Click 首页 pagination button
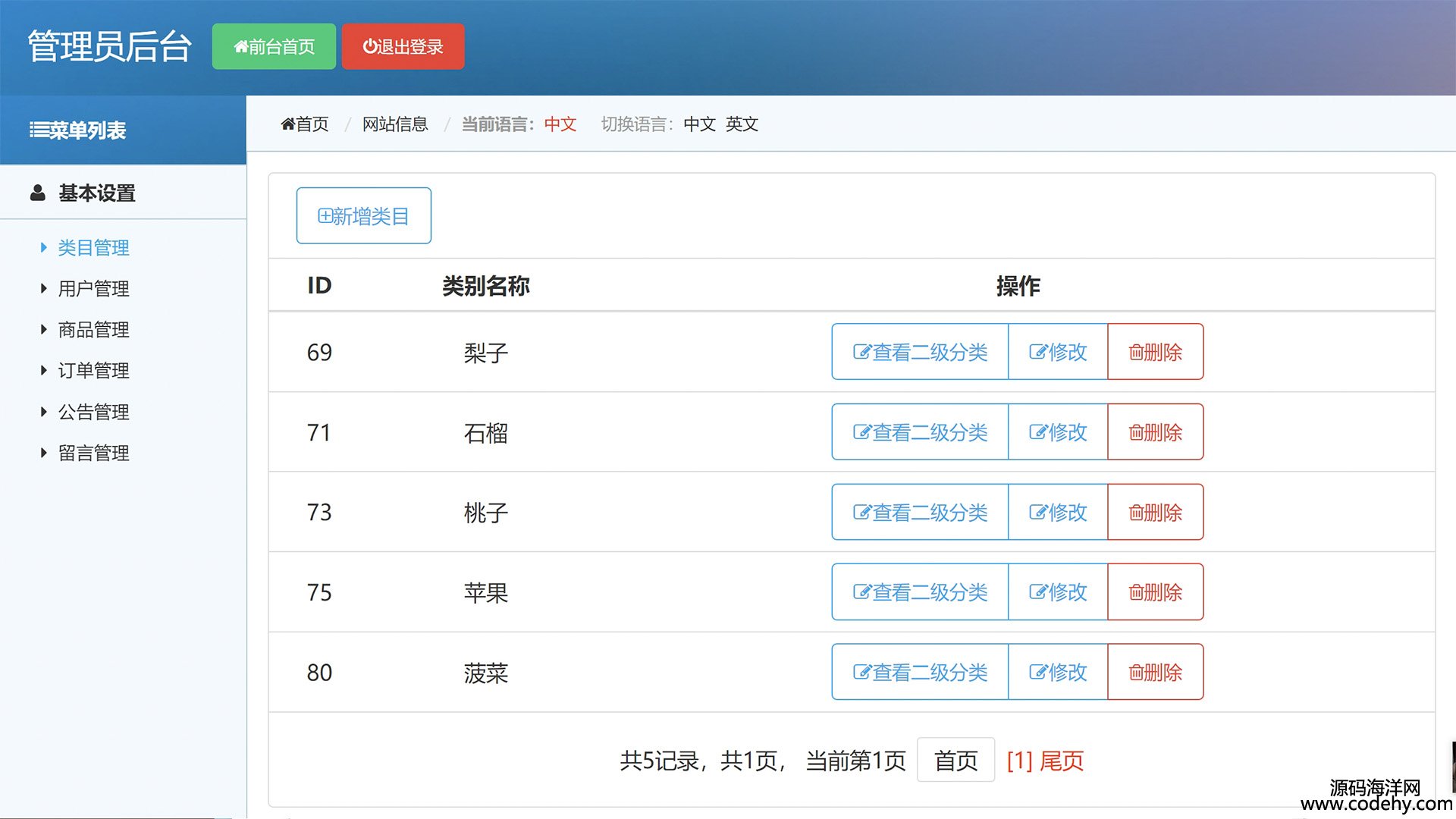This screenshot has width=1456, height=819. 955,760
